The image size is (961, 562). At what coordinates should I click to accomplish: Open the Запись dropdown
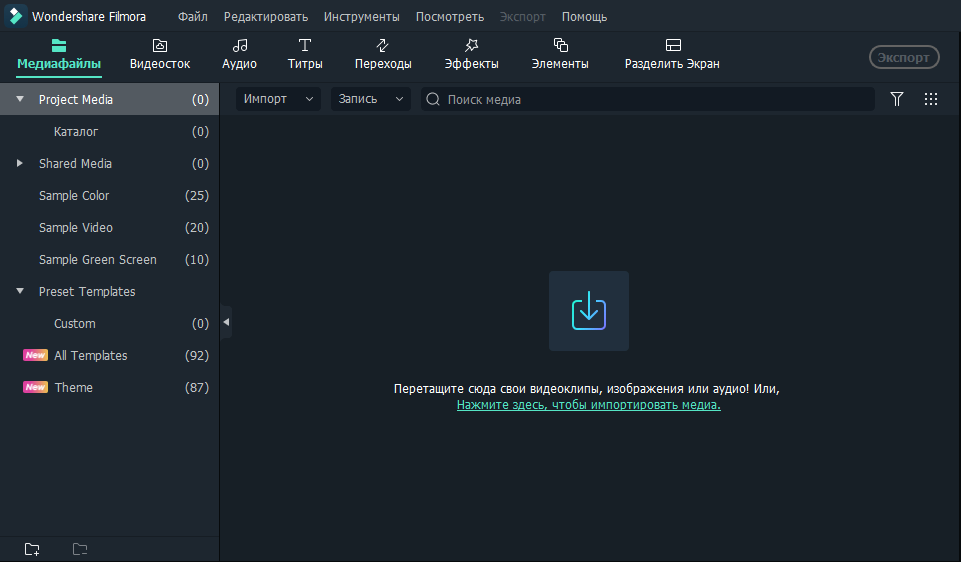tap(371, 99)
